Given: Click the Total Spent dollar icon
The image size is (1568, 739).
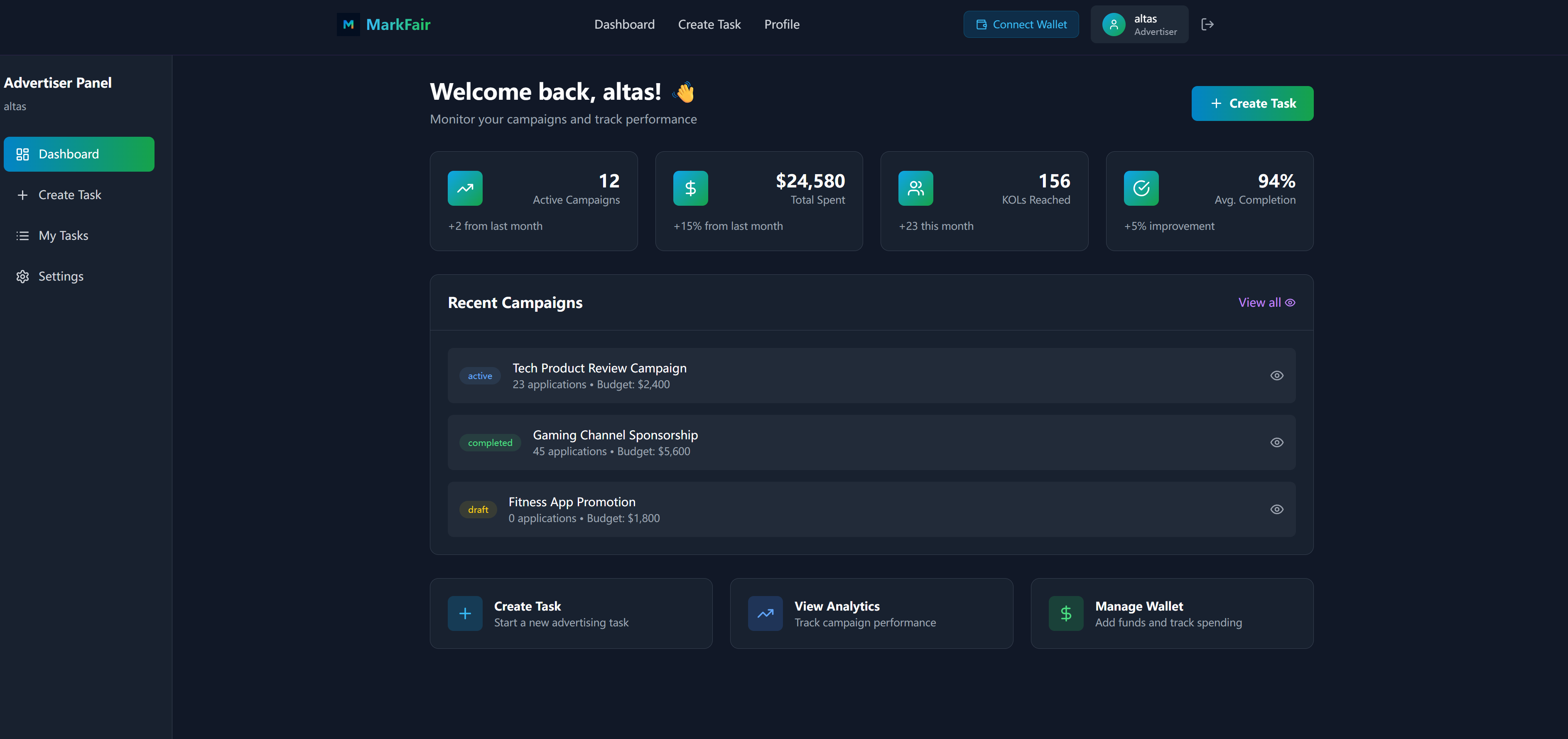Looking at the screenshot, I should 690,188.
